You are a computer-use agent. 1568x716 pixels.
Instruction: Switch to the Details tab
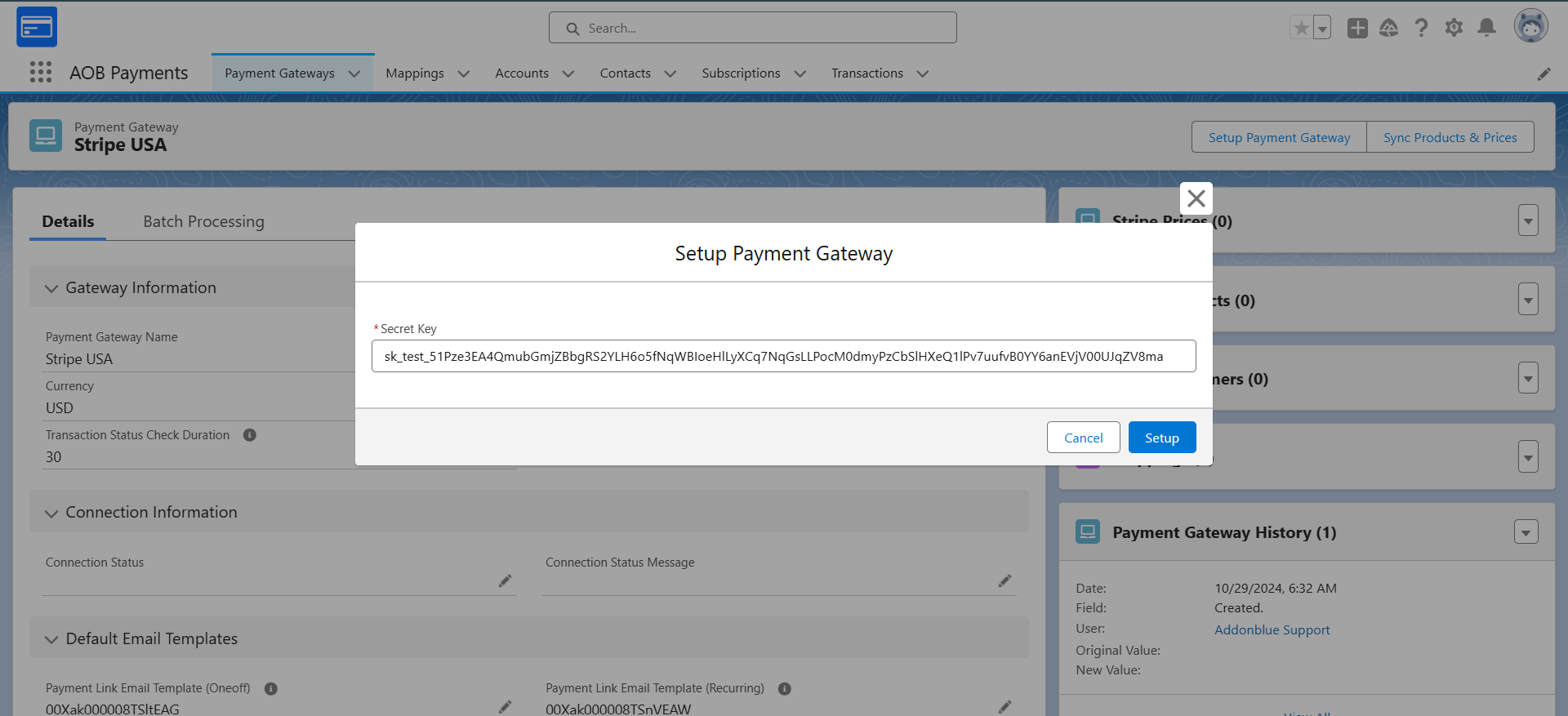point(68,221)
